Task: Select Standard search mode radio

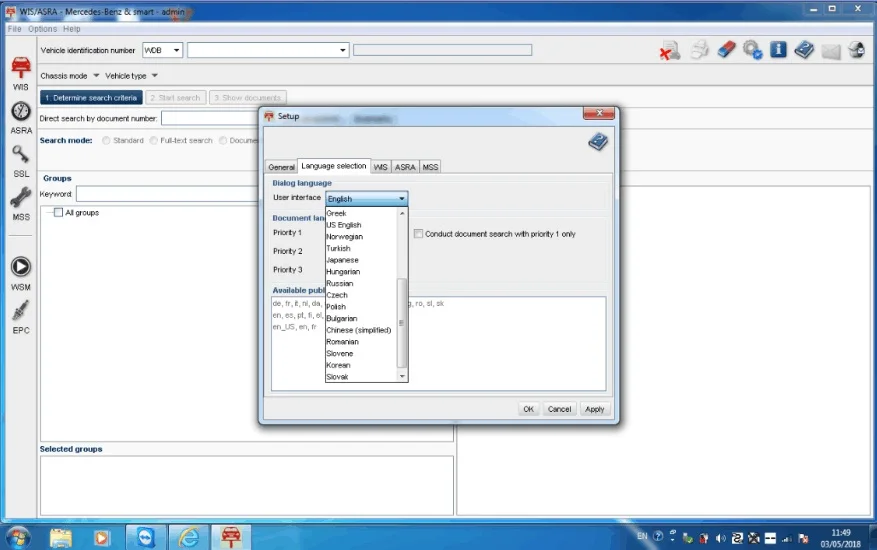Action: pos(106,140)
